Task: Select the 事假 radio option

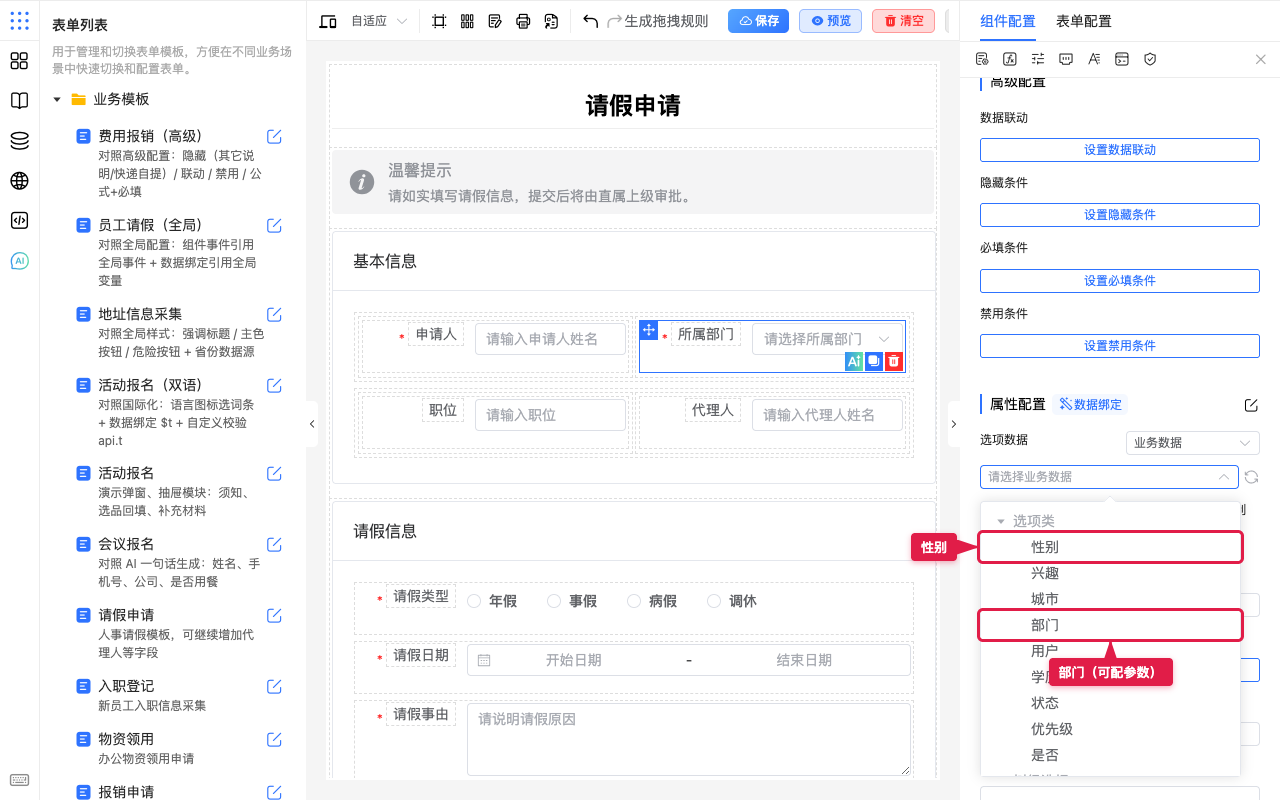Action: point(571,601)
